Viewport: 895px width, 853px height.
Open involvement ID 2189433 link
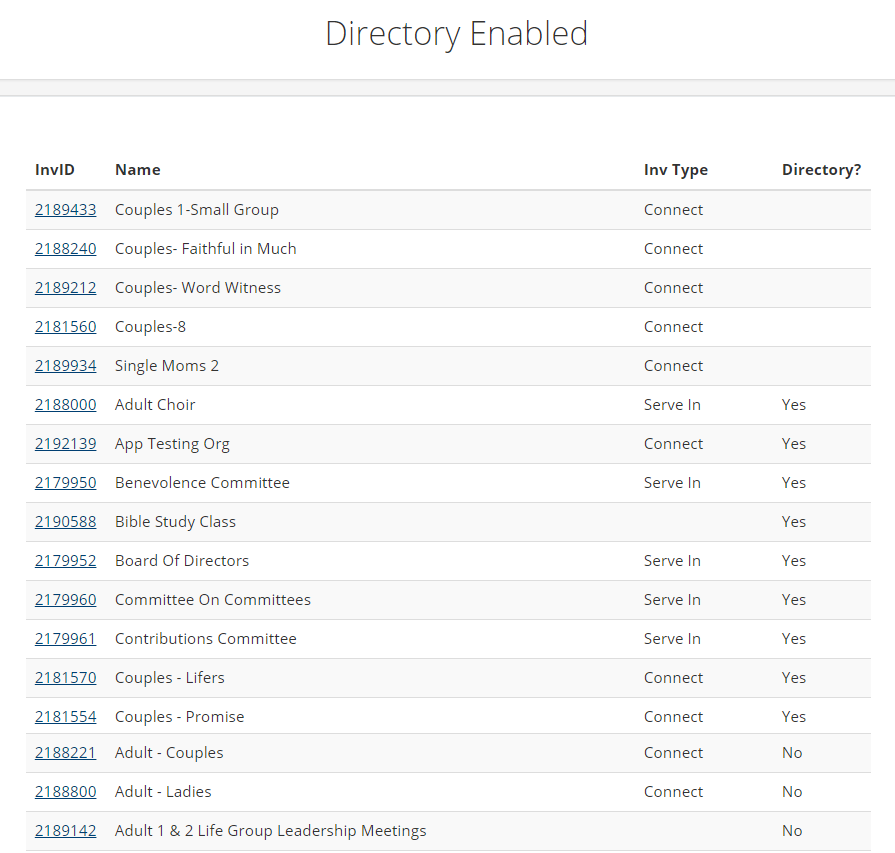pyautogui.click(x=66, y=210)
